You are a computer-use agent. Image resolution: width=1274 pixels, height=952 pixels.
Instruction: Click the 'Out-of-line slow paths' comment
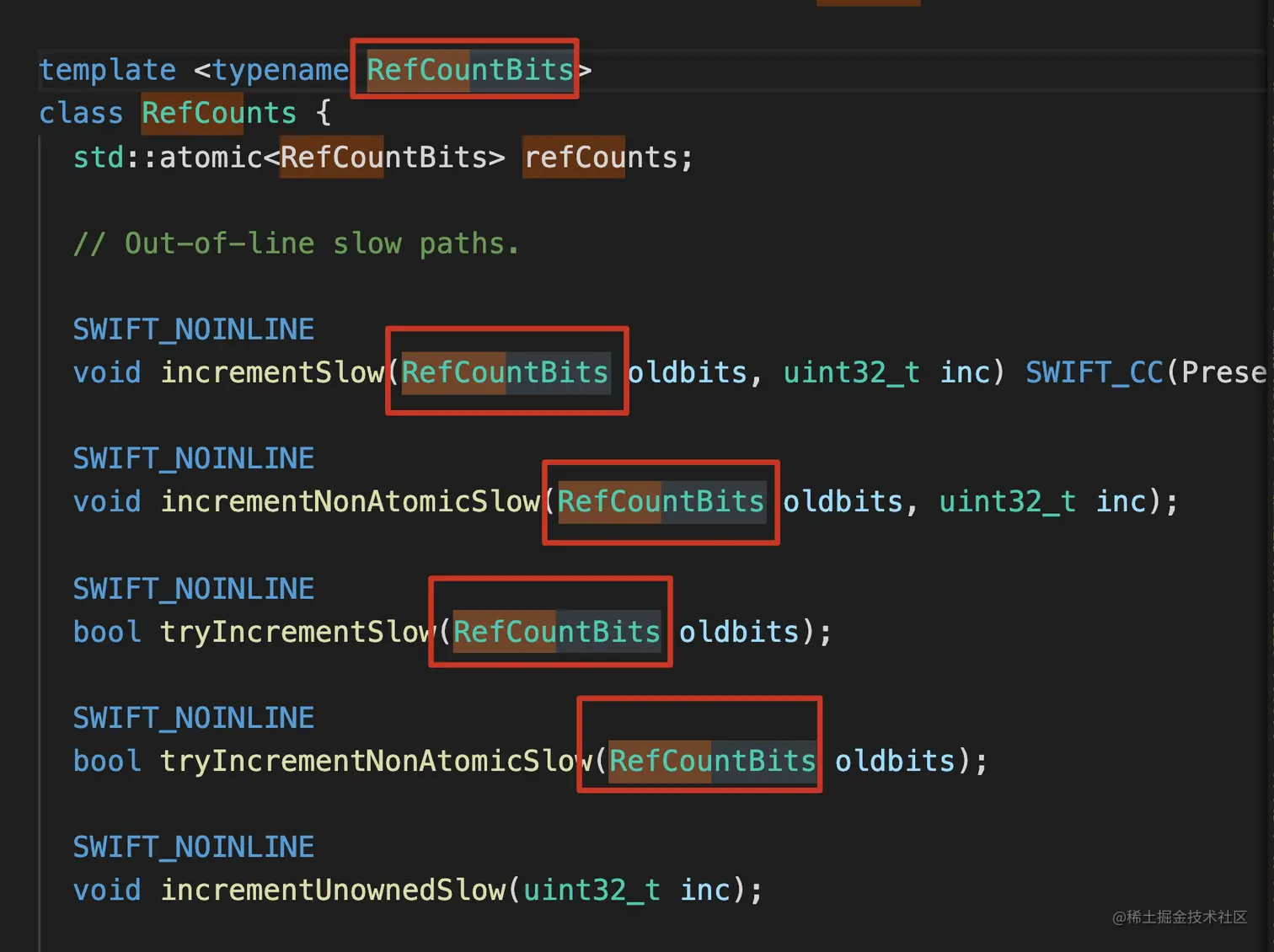pyautogui.click(x=297, y=243)
